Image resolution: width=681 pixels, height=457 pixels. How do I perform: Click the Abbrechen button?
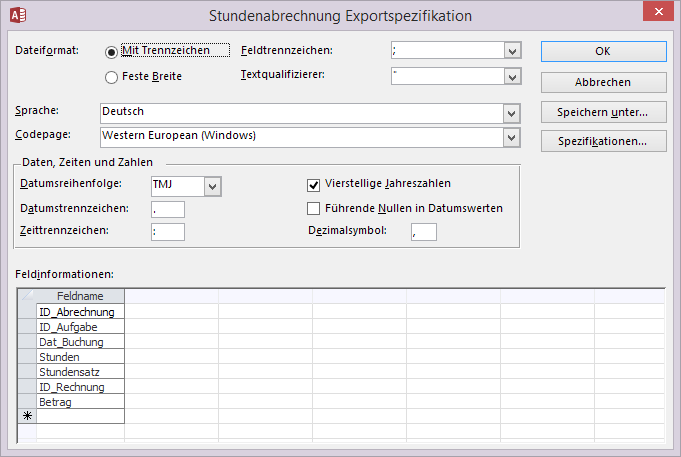[x=601, y=82]
